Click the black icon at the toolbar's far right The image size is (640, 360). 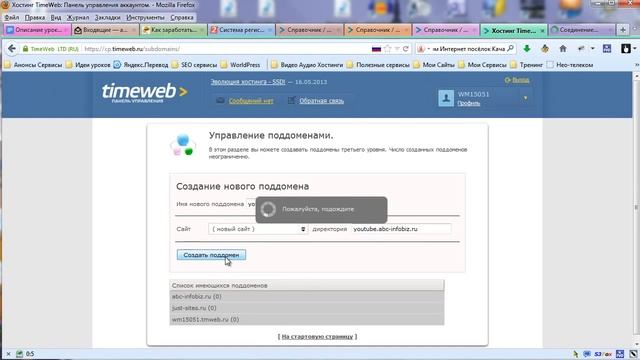626,49
